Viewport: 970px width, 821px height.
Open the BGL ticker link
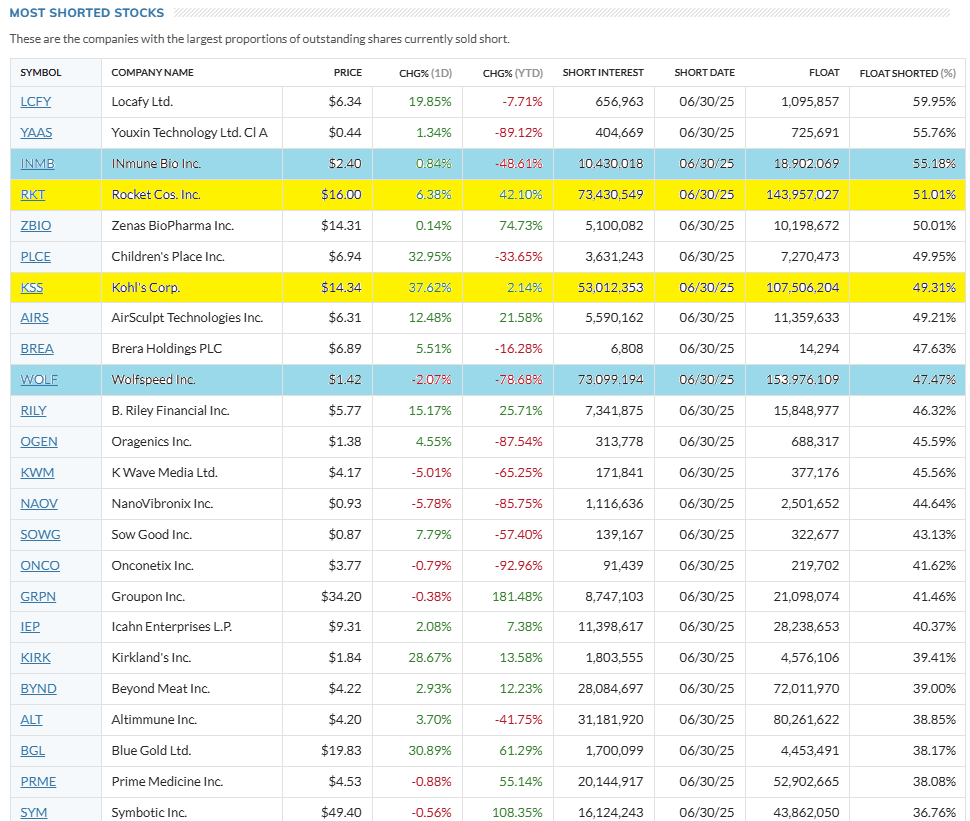coord(32,750)
